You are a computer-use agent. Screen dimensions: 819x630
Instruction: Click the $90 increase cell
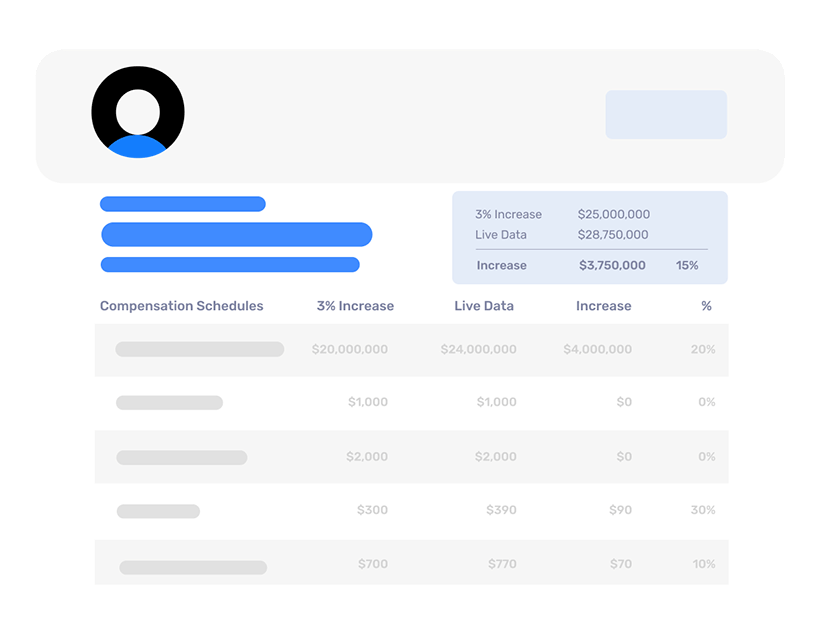pos(620,510)
